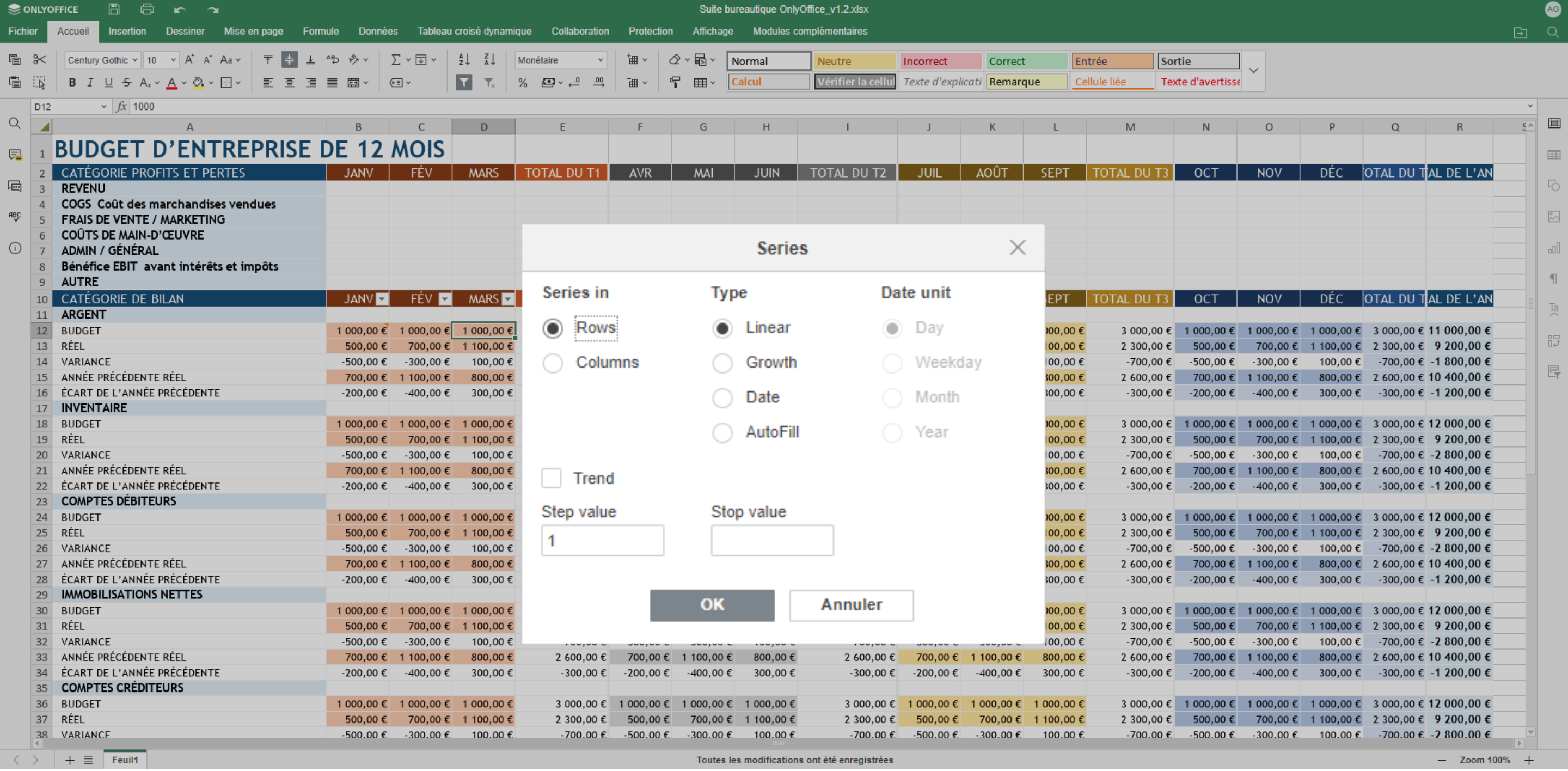Viewport: 1568px width, 771px height.
Task: Open image settings in the right sidebar
Action: coord(1554,217)
